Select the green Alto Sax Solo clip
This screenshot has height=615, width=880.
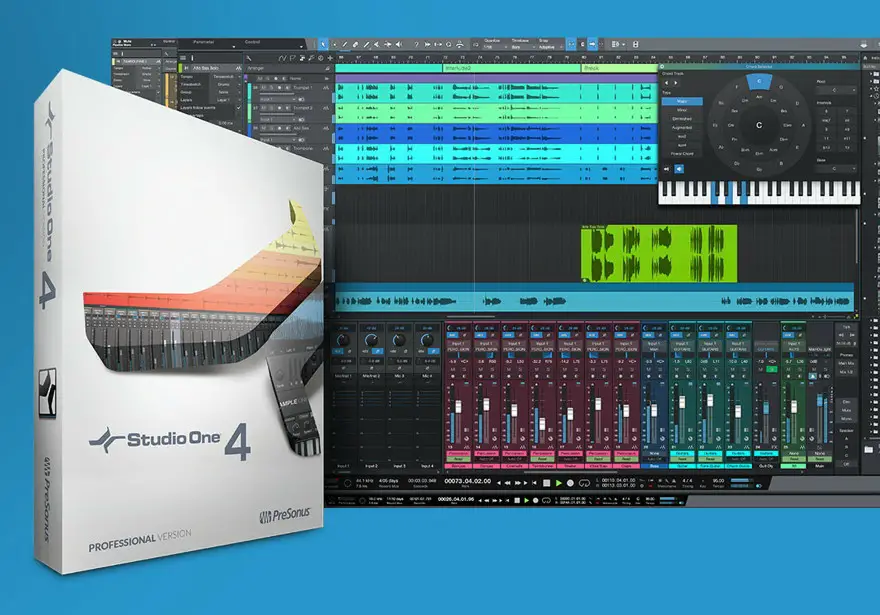pos(659,254)
